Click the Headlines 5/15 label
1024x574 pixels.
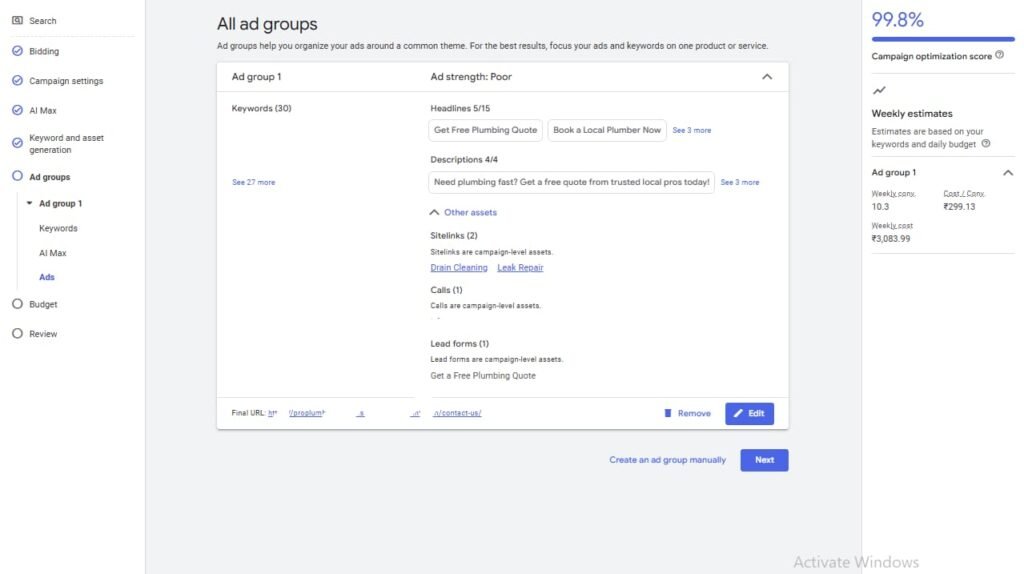click(460, 108)
